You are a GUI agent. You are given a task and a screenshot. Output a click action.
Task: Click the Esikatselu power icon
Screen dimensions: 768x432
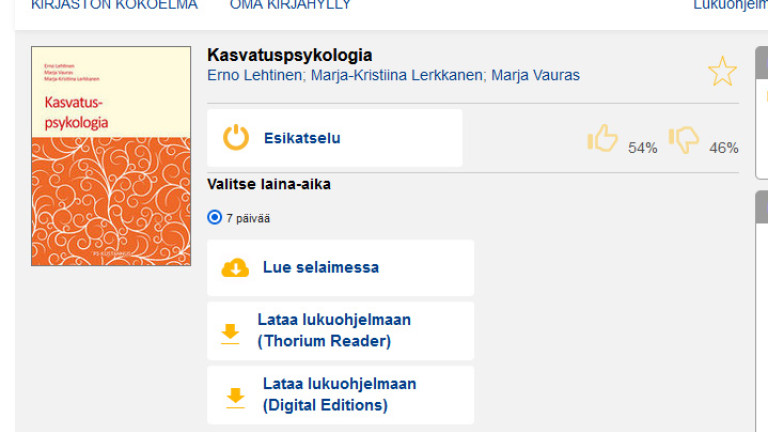(236, 138)
